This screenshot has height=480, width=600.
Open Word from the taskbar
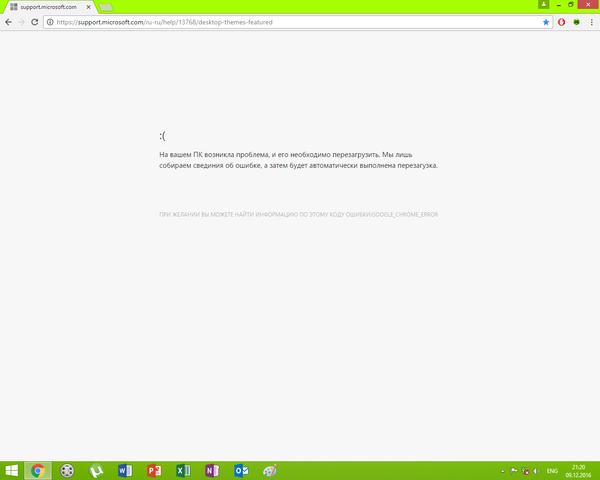tap(125, 470)
